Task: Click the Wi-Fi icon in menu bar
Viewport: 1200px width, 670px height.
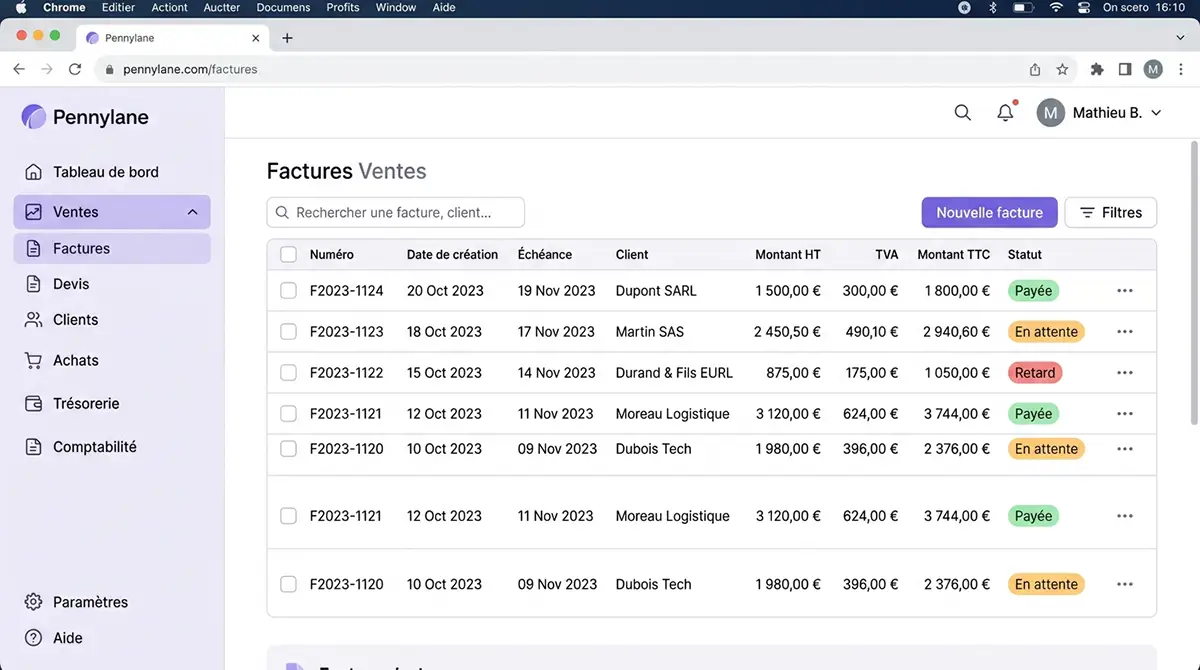Action: pos(1056,7)
